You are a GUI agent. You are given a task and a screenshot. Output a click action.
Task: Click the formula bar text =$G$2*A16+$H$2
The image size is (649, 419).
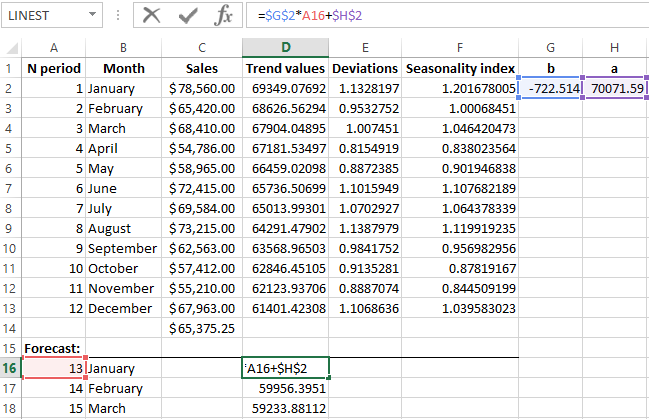[x=310, y=16]
